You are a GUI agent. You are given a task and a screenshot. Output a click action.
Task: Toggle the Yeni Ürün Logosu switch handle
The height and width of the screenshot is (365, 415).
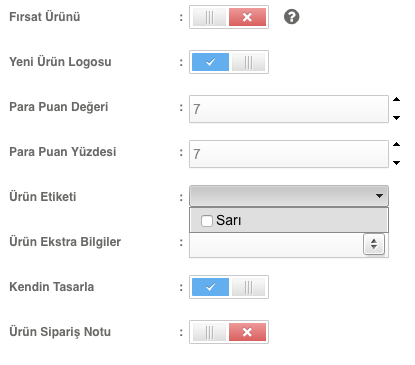(248, 62)
